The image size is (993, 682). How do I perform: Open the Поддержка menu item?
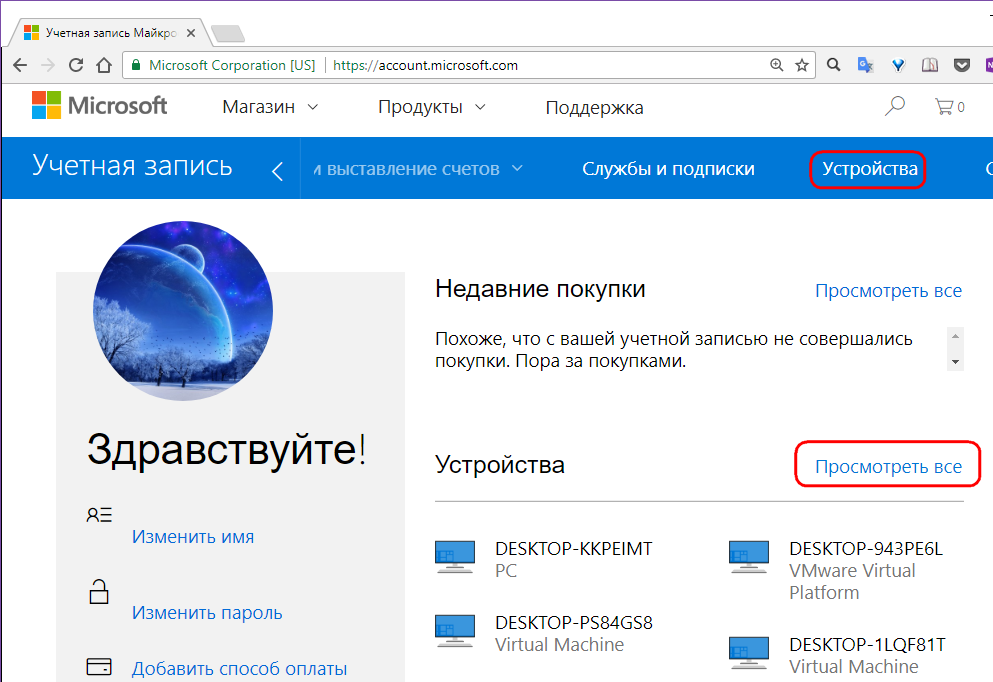click(594, 108)
